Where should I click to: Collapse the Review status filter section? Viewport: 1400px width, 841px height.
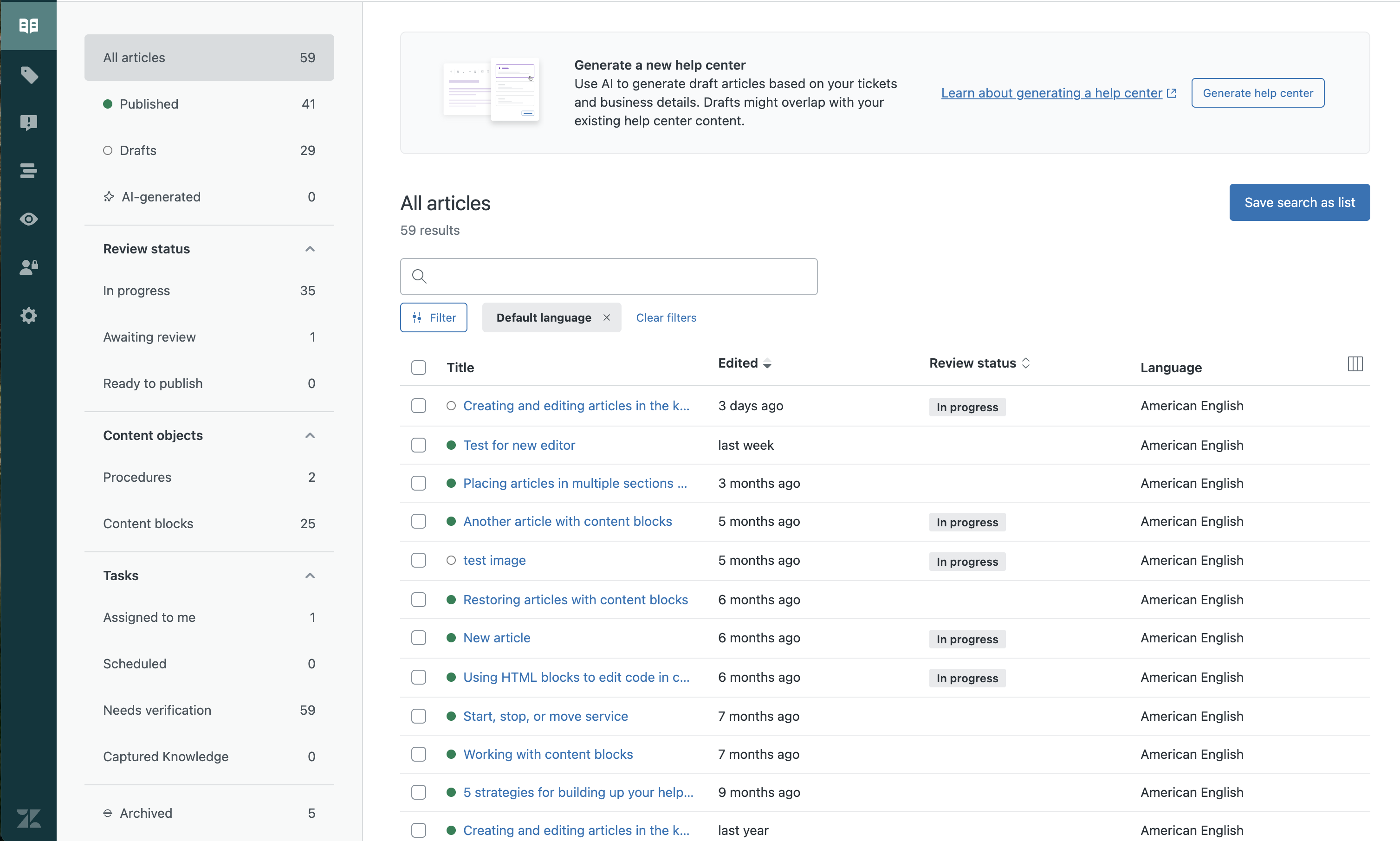[310, 248]
